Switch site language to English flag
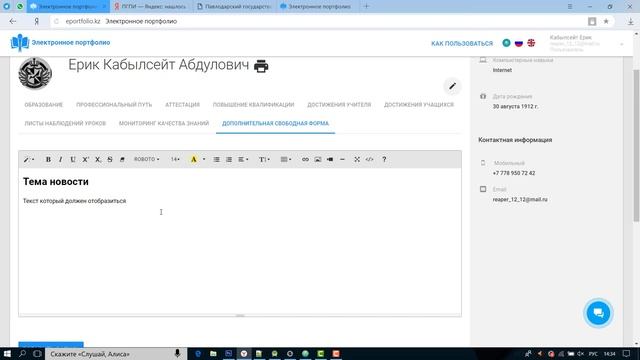The image size is (640, 360). pos(531,43)
